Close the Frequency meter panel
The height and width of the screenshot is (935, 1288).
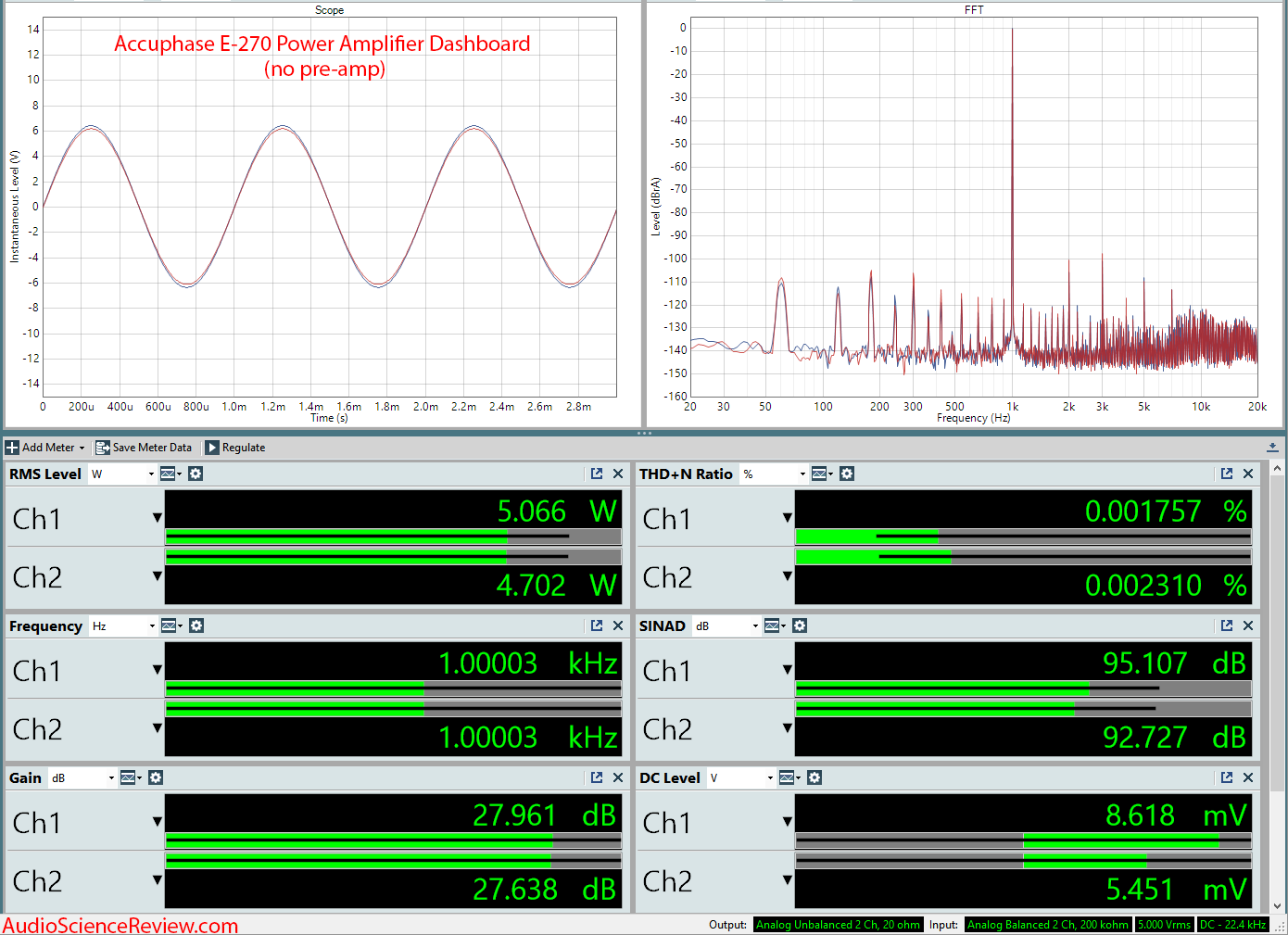[618, 625]
